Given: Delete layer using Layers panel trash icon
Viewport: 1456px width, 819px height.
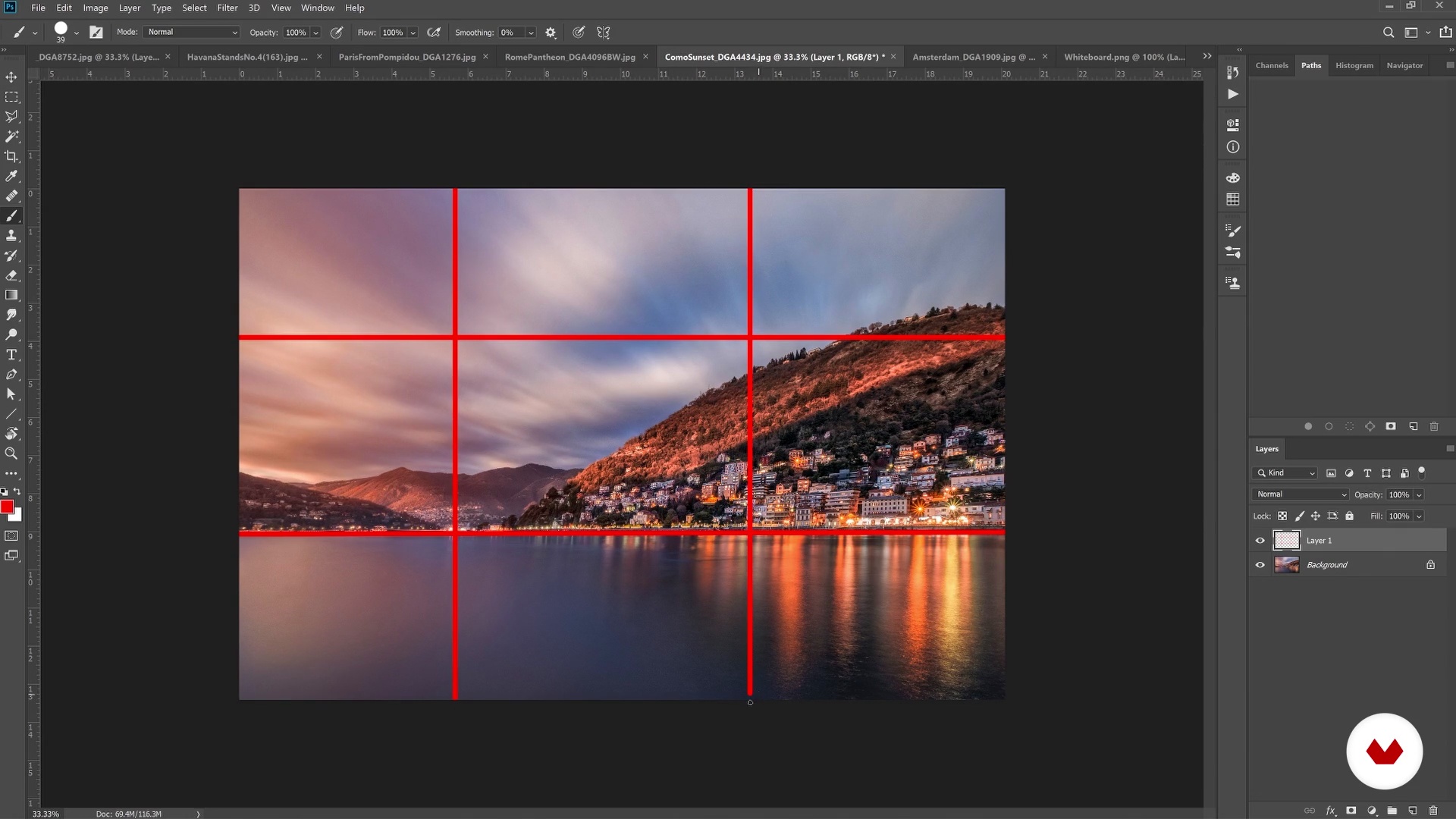Looking at the screenshot, I should (1433, 811).
